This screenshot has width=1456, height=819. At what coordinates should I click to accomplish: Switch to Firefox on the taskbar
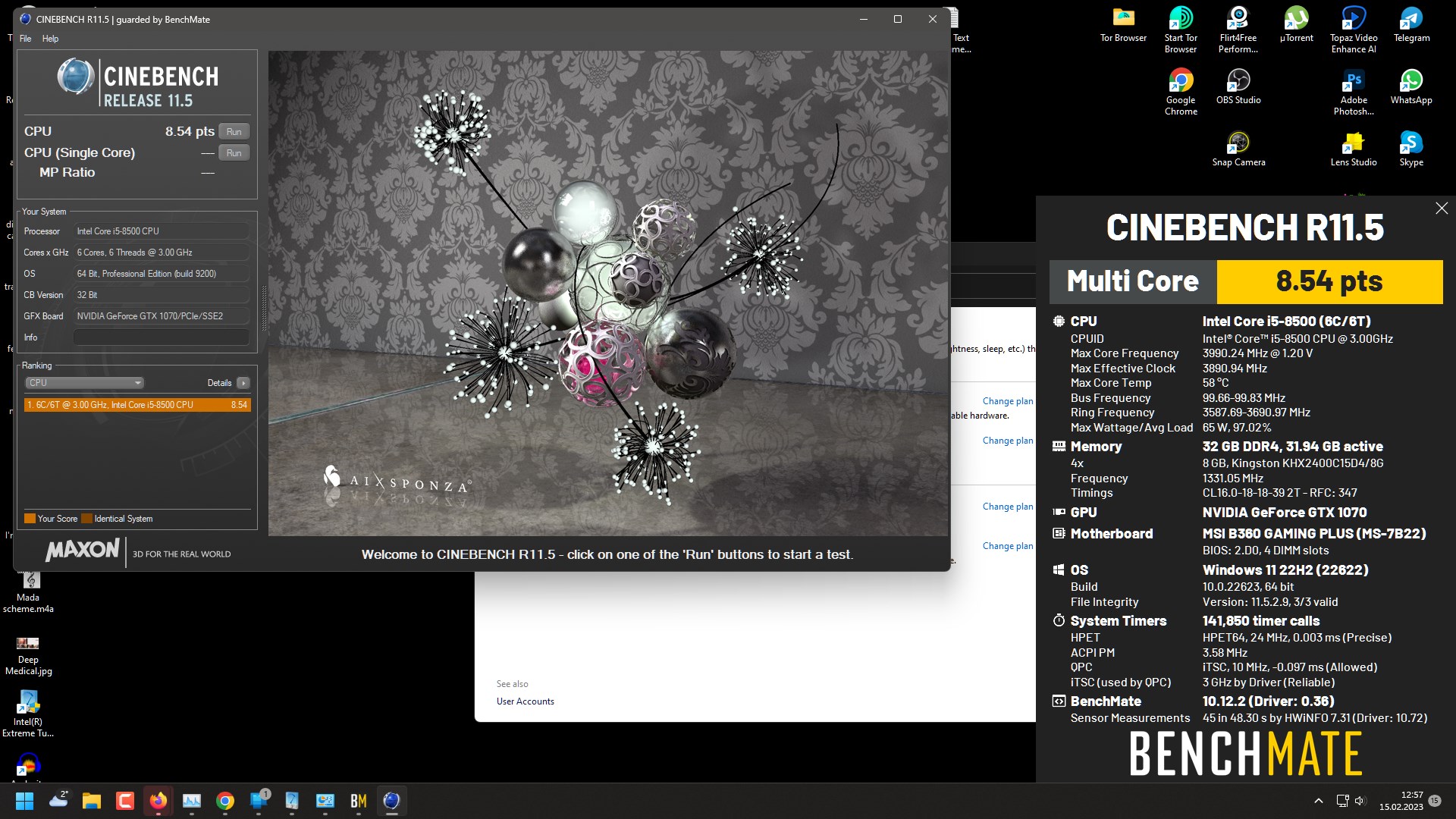tap(158, 801)
